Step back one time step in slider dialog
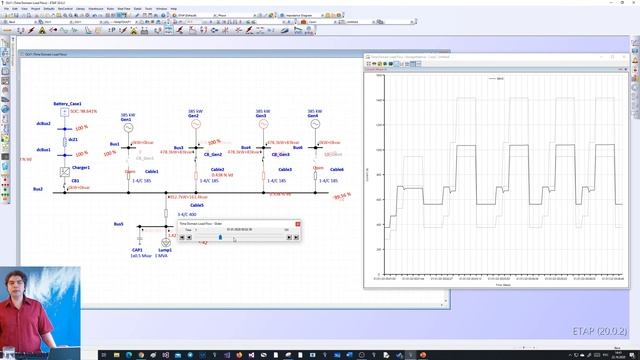 (189, 238)
